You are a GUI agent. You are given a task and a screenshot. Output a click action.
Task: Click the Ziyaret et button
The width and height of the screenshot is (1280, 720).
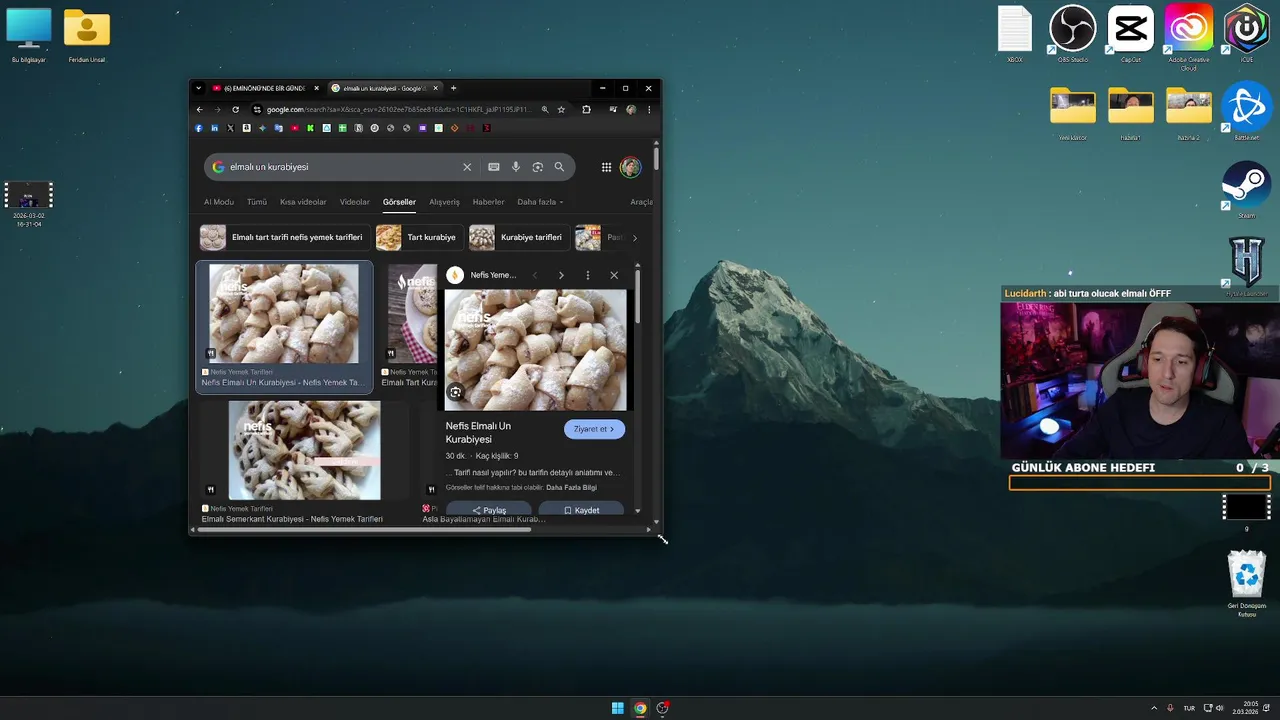(594, 429)
